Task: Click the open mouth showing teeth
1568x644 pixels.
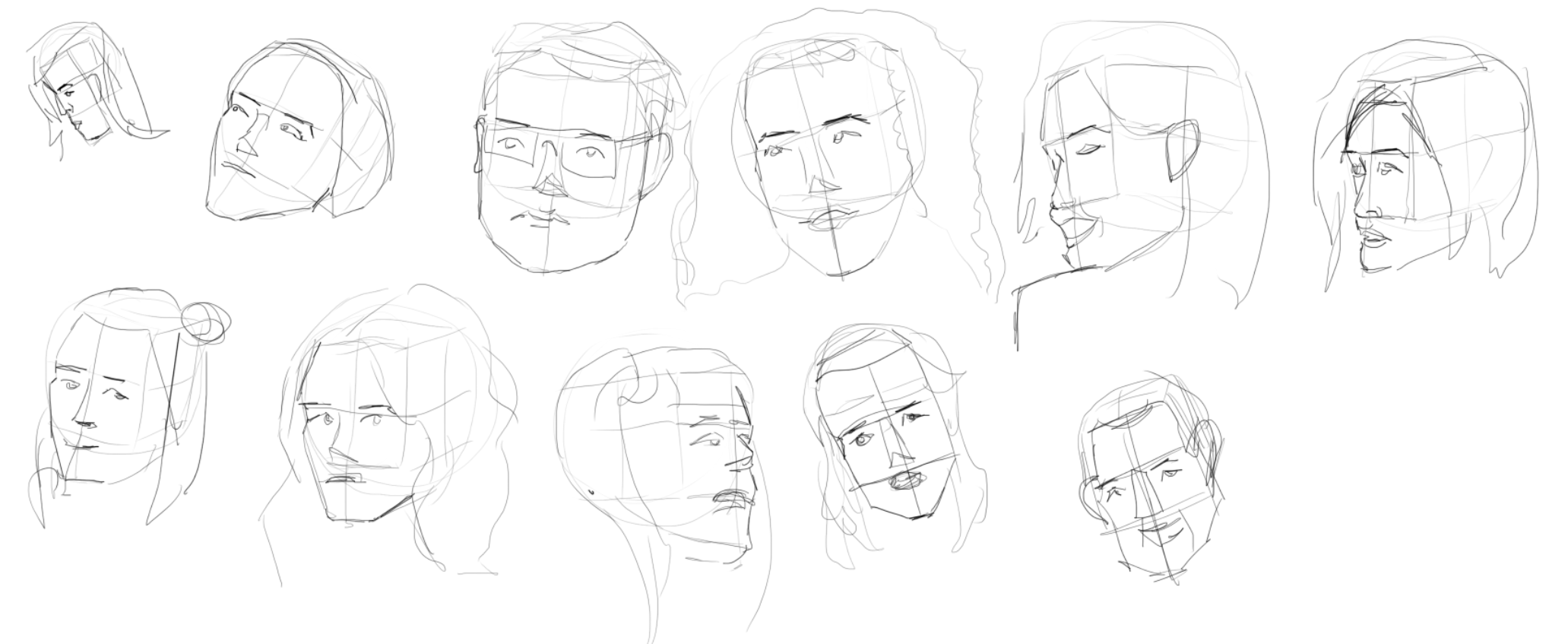Action: tap(906, 481)
